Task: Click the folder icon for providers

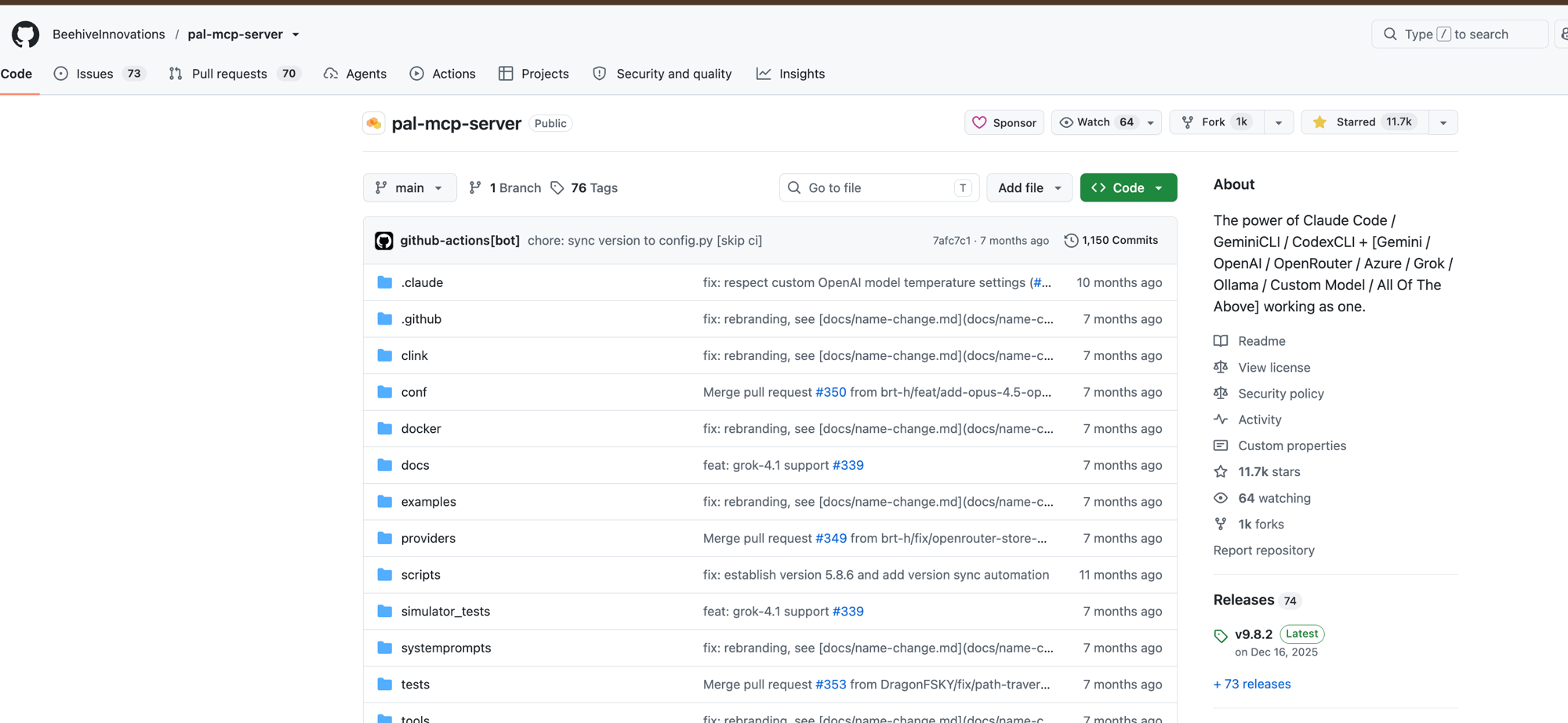Action: [384, 538]
